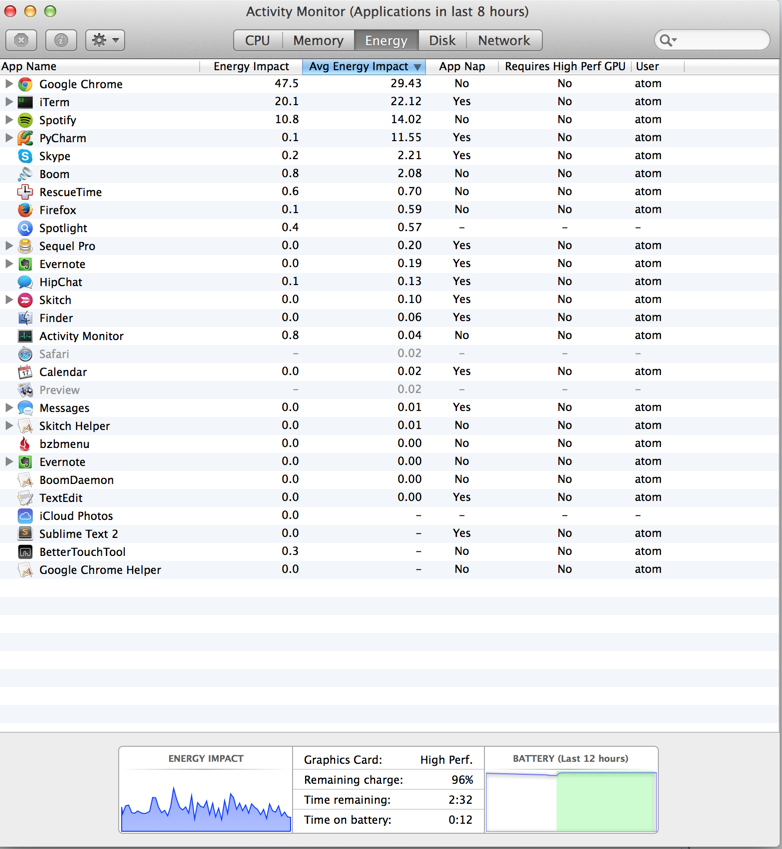
Task: Sort by App Name column header
Action: 100,66
